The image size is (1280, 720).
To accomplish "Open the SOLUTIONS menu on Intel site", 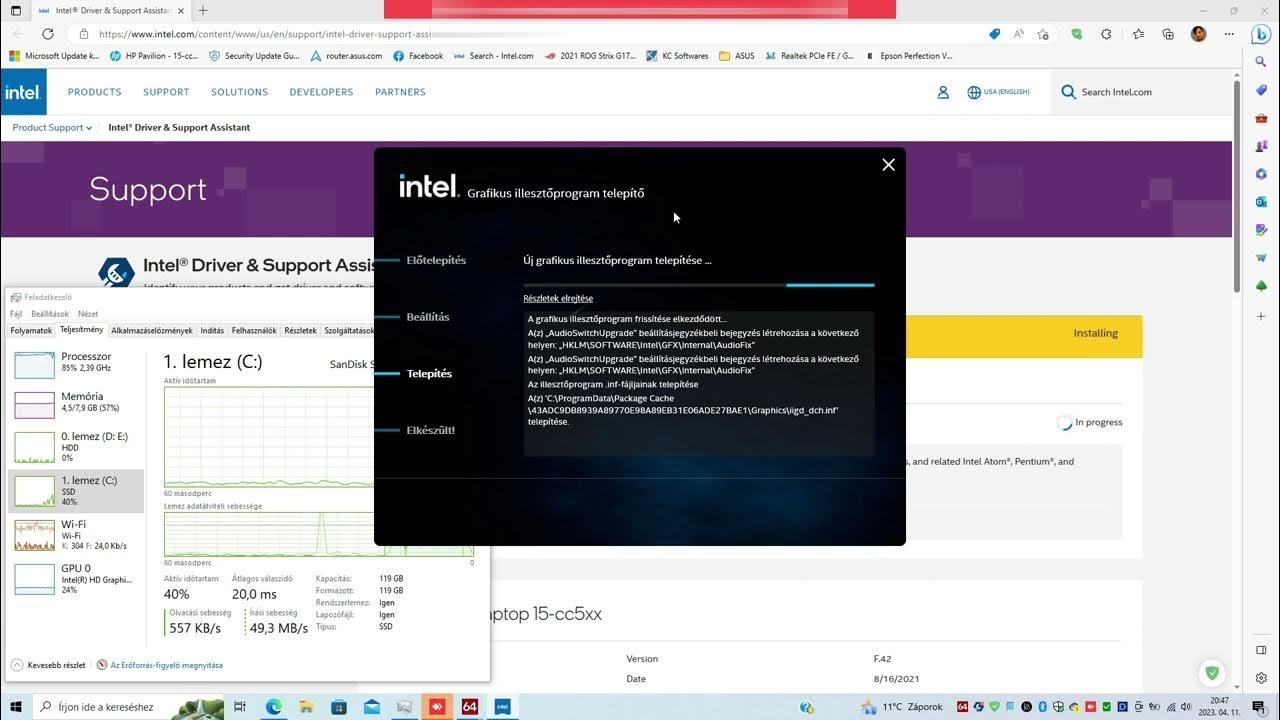I will [240, 92].
